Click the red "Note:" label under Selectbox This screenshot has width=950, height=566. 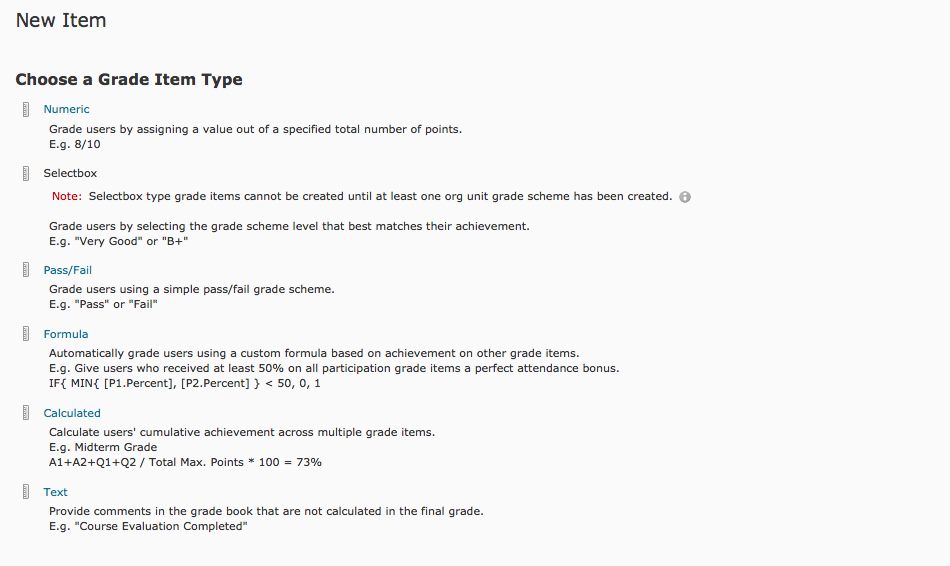tap(67, 196)
